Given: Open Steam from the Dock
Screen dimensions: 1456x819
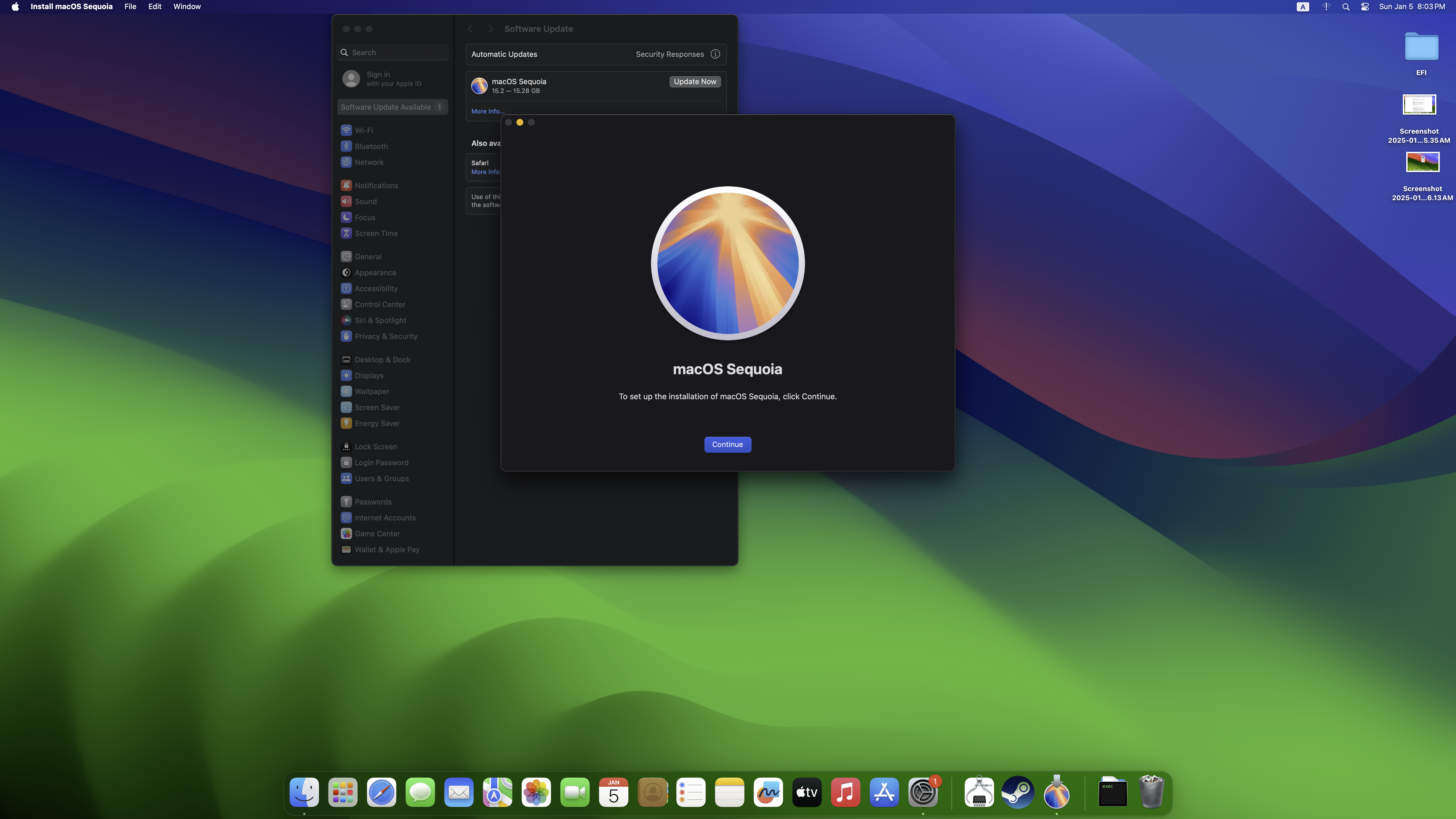Looking at the screenshot, I should coord(1017,793).
